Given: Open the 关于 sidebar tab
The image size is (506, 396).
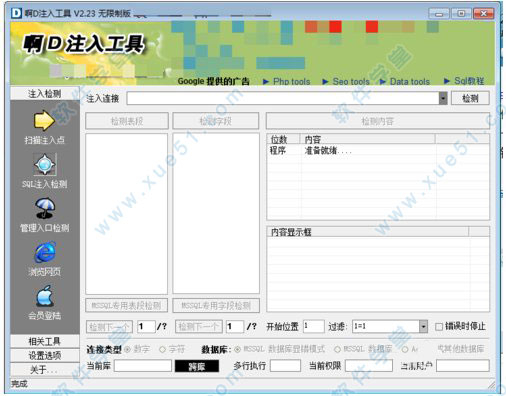Looking at the screenshot, I should point(45,369).
